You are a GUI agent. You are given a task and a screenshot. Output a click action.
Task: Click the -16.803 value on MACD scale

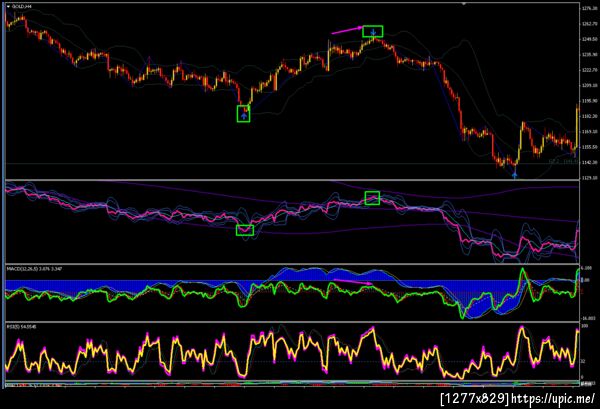[589, 318]
